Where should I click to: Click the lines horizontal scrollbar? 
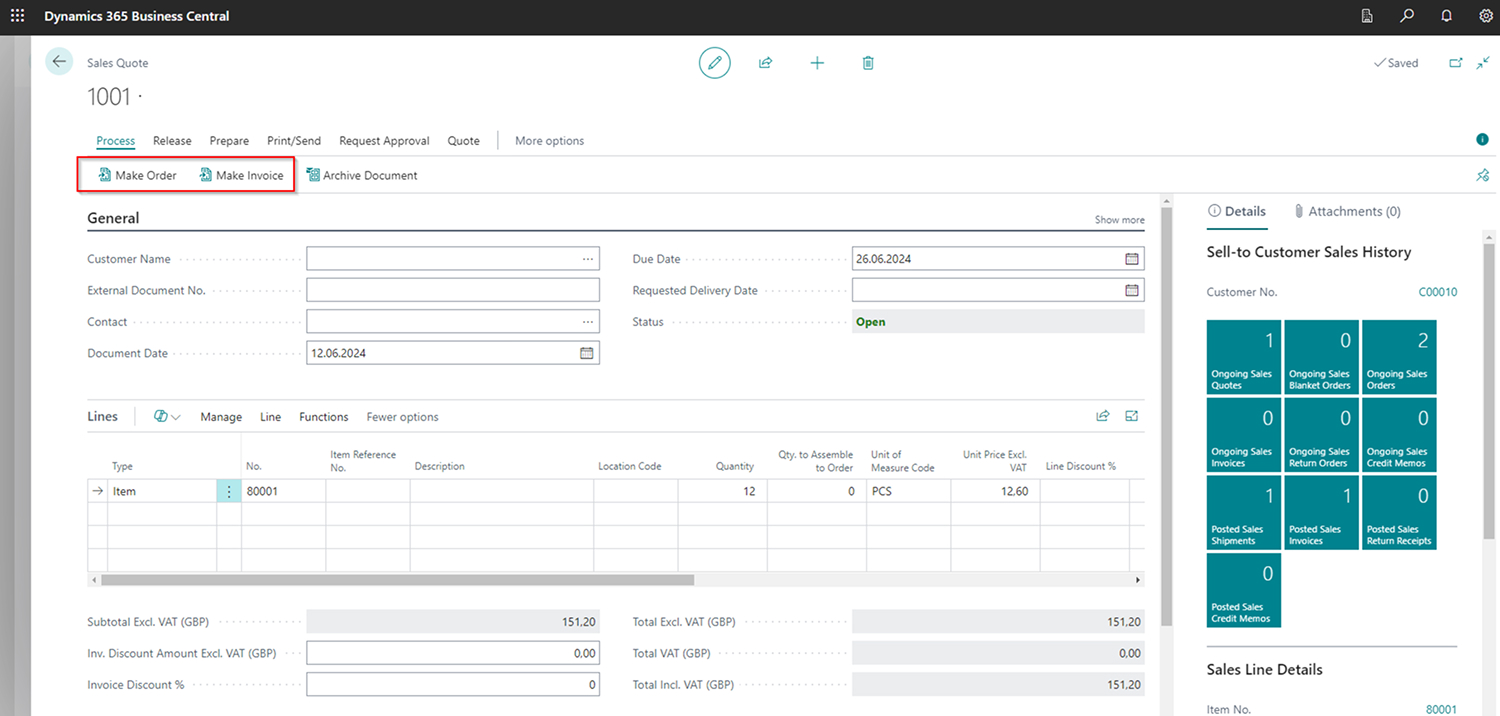click(397, 580)
